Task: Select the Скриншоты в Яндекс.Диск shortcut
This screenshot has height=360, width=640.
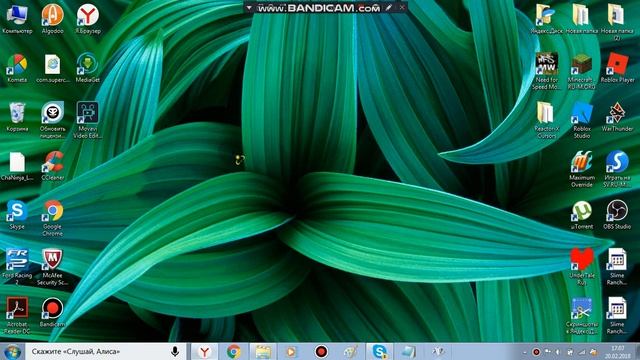Action: click(x=582, y=316)
